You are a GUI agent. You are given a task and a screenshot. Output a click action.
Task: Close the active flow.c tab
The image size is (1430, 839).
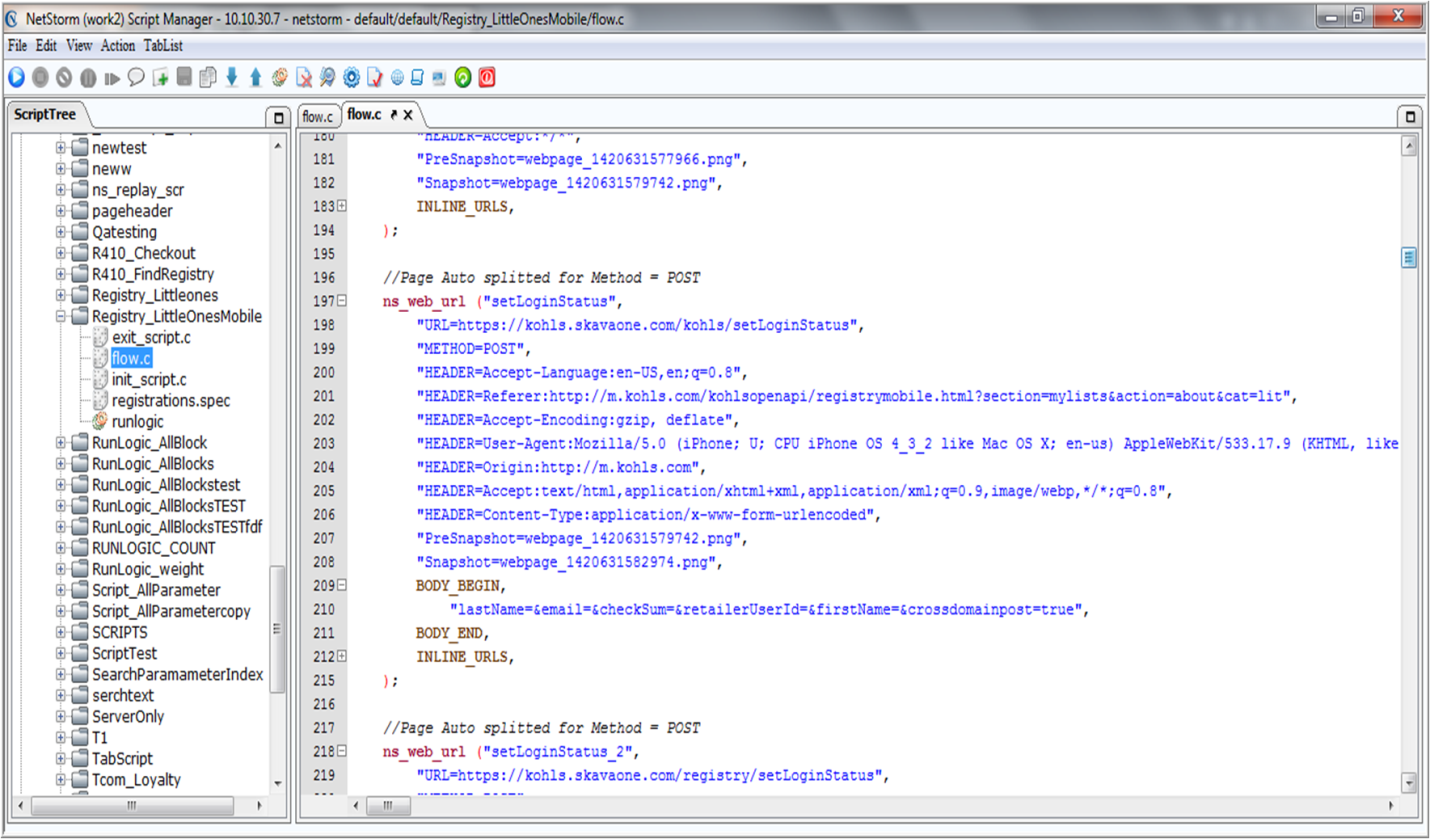coord(408,116)
